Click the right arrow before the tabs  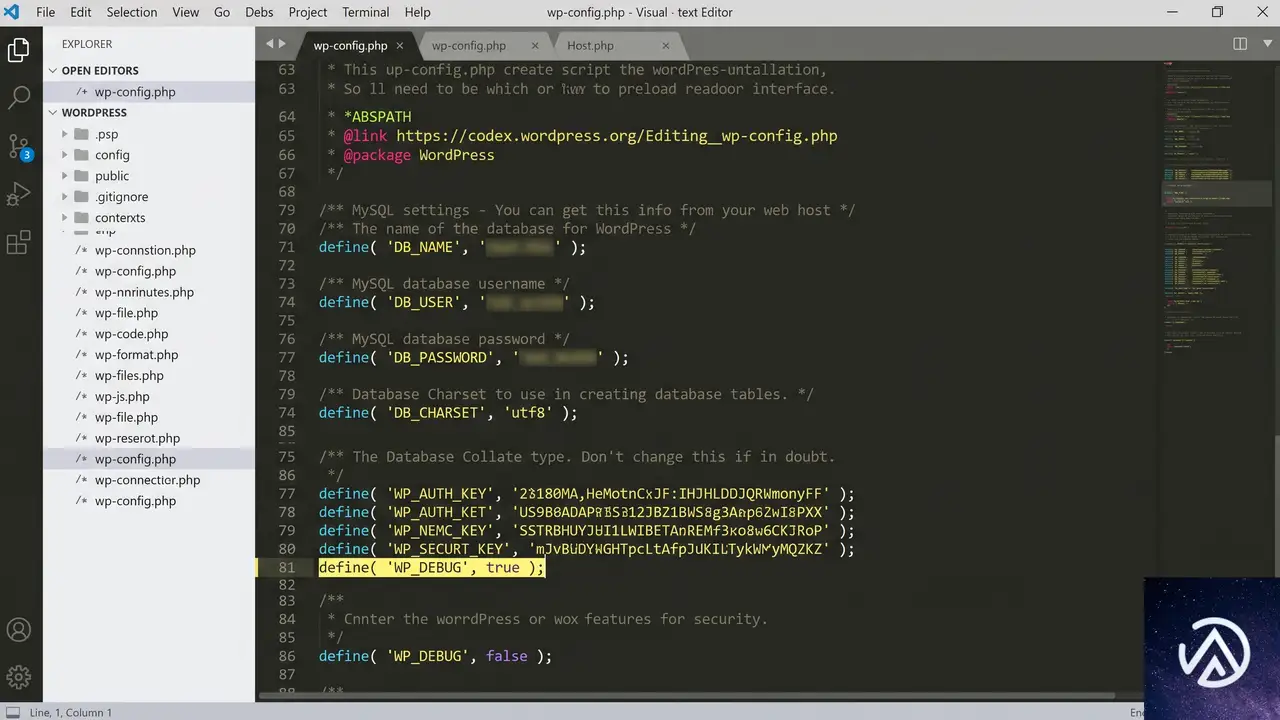282,44
